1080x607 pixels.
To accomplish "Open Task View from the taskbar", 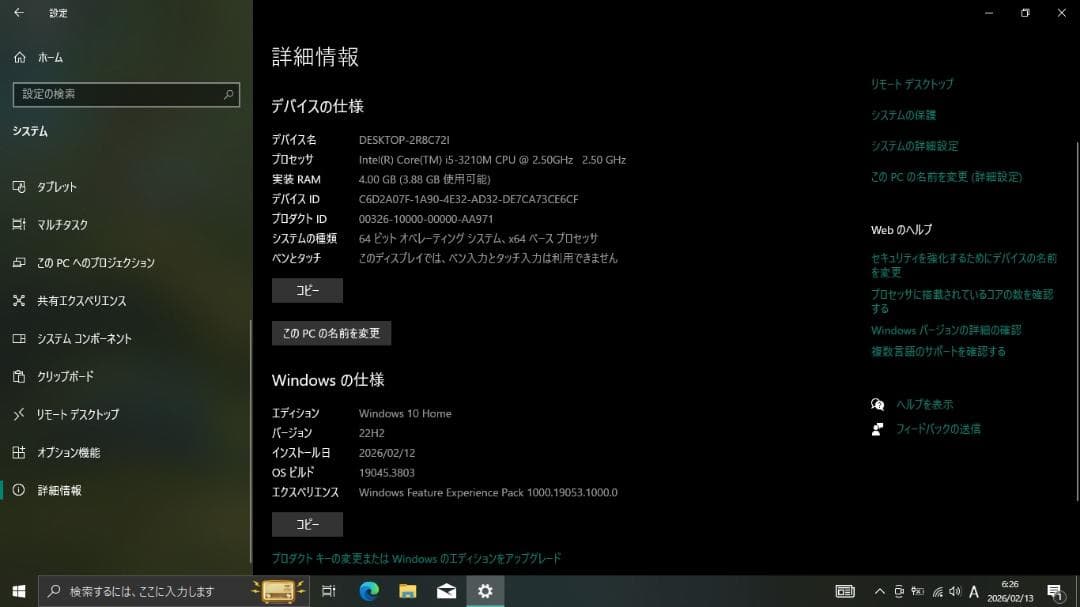I will pos(329,590).
